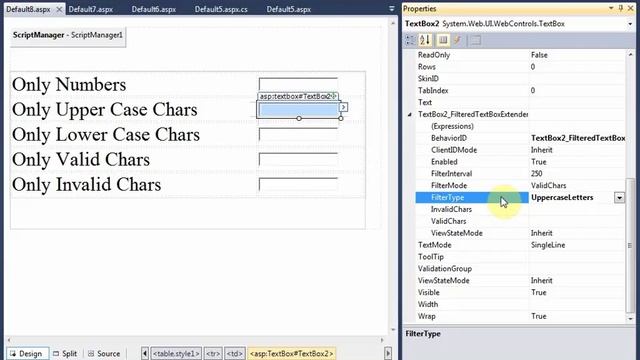Toggle auto-hide pin on Properties panel

click(x=621, y=8)
